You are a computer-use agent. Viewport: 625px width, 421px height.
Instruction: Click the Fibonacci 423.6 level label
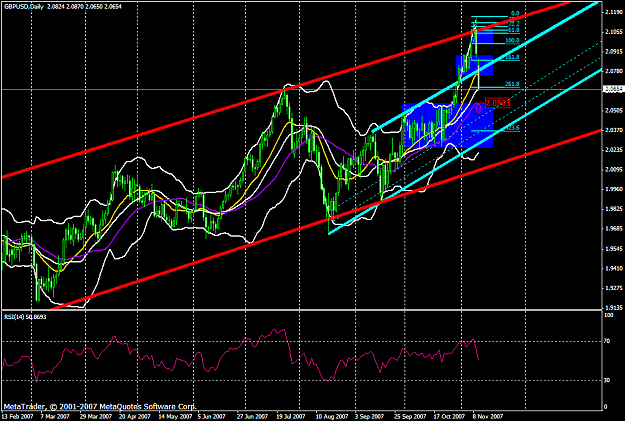[512, 128]
